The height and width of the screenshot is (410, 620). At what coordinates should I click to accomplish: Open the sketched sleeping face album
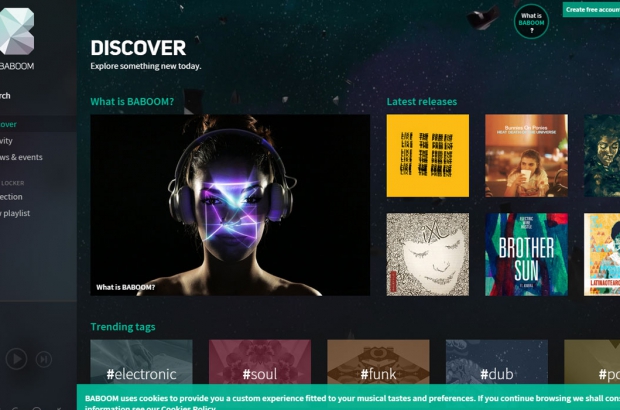point(427,254)
